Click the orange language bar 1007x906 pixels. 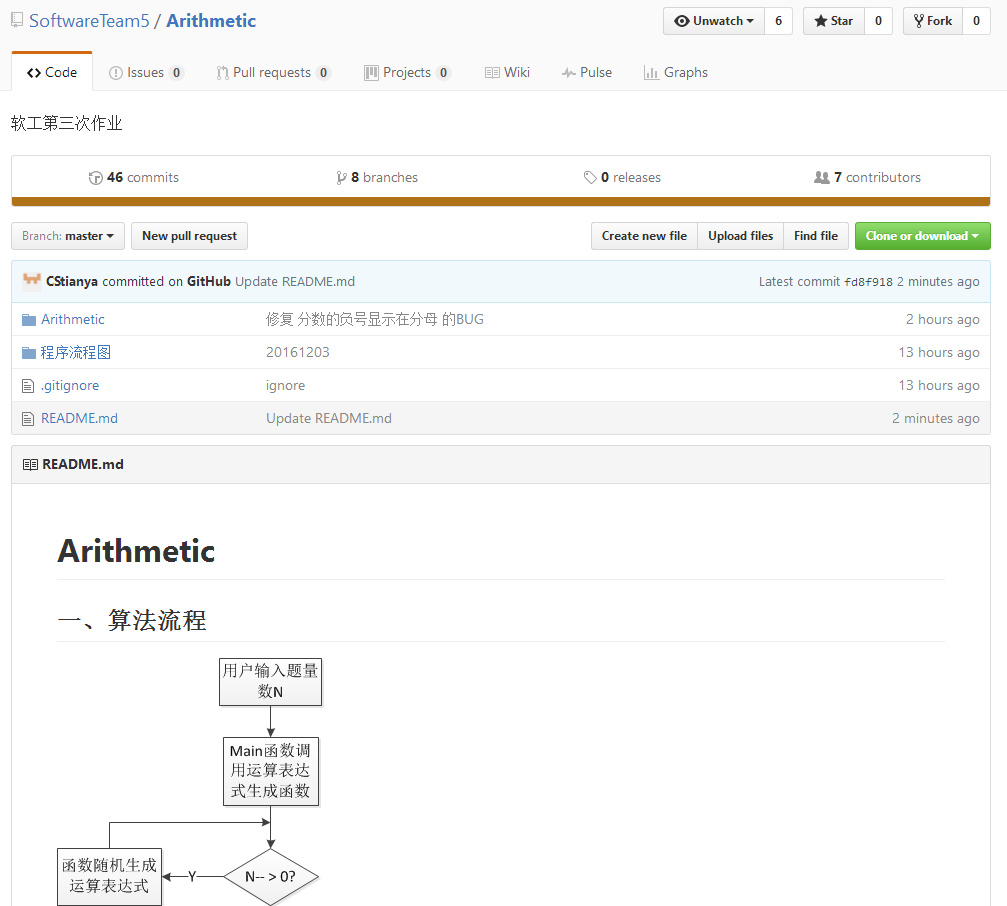click(x=501, y=202)
